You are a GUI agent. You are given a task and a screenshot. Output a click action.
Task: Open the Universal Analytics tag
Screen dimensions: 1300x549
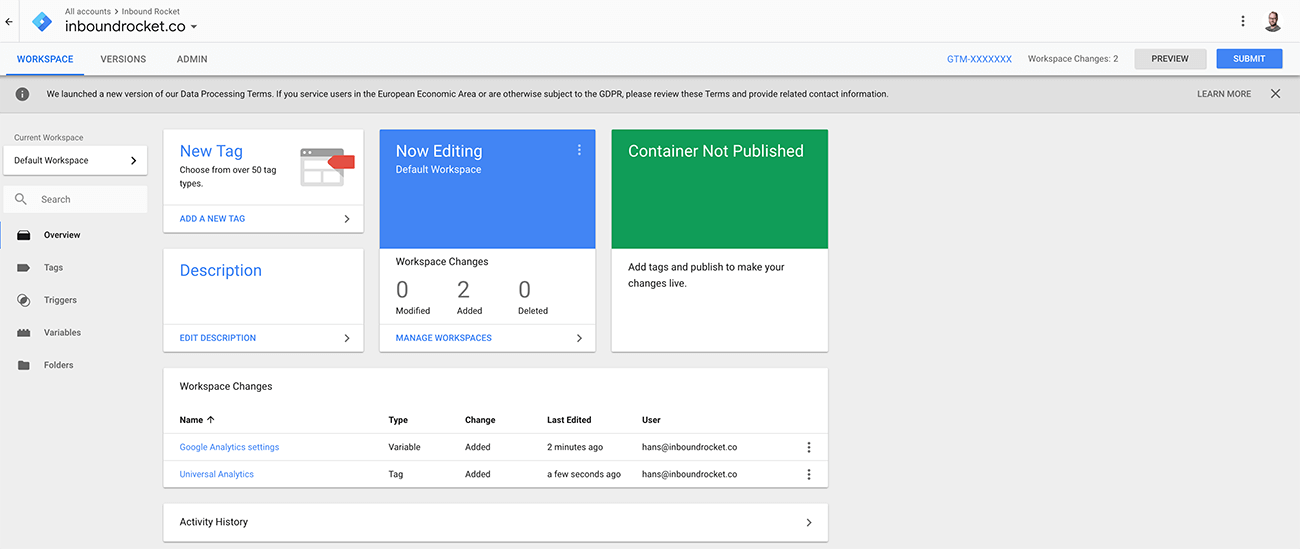[217, 474]
